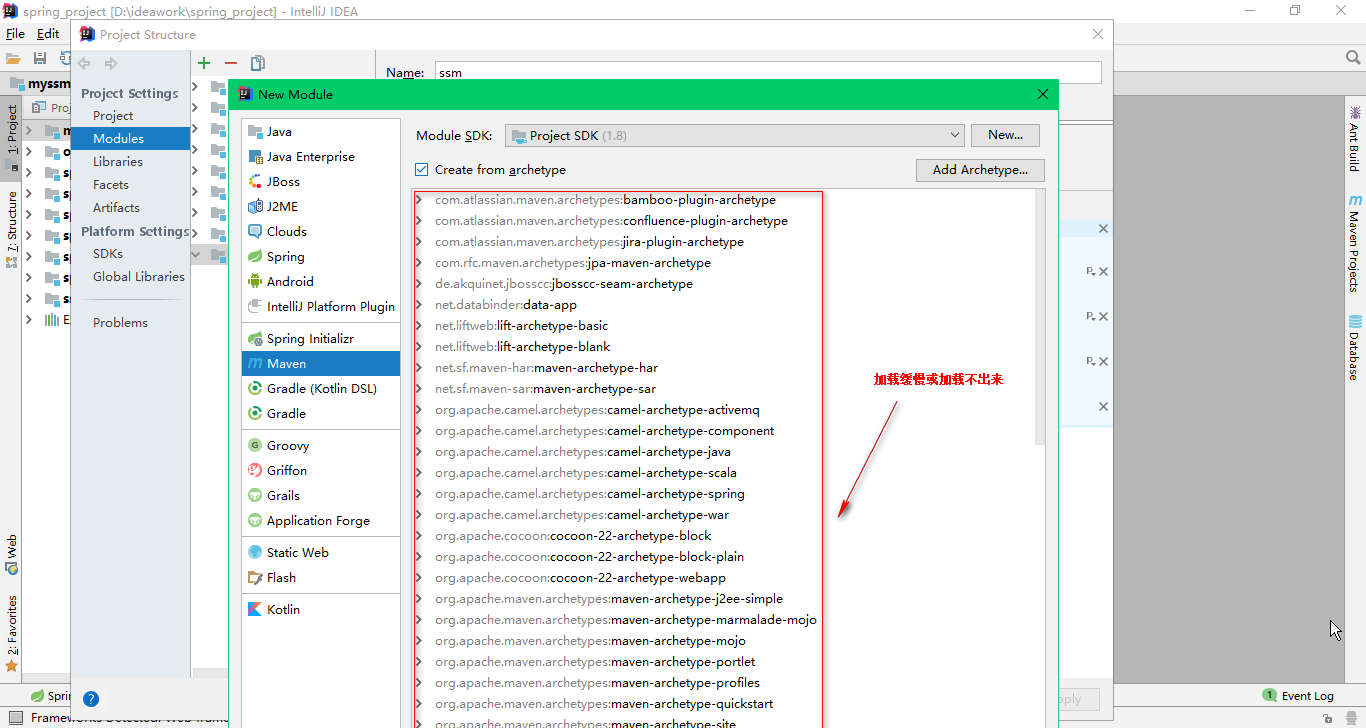Click the Add Archetype... button

[980, 170]
